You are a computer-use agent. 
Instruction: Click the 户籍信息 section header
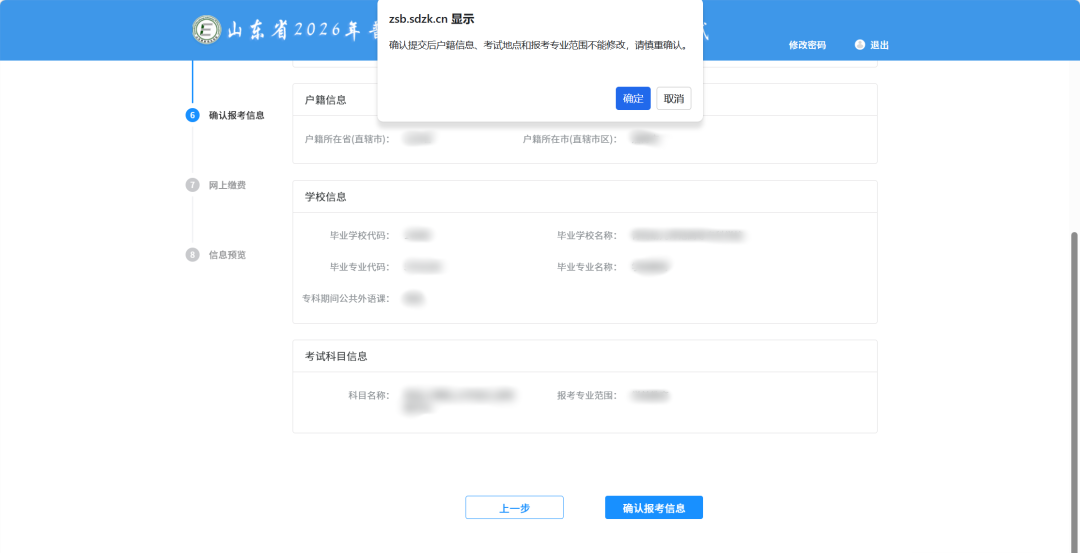(x=326, y=100)
